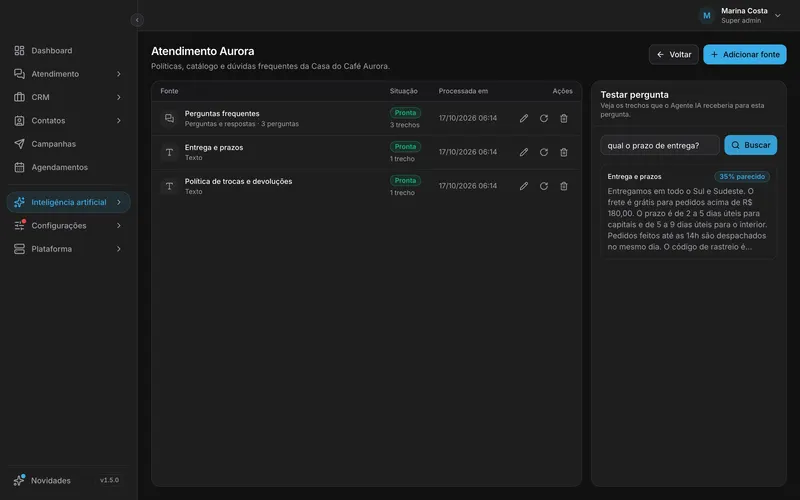Click the CRM briefcase icon

(x=19, y=97)
